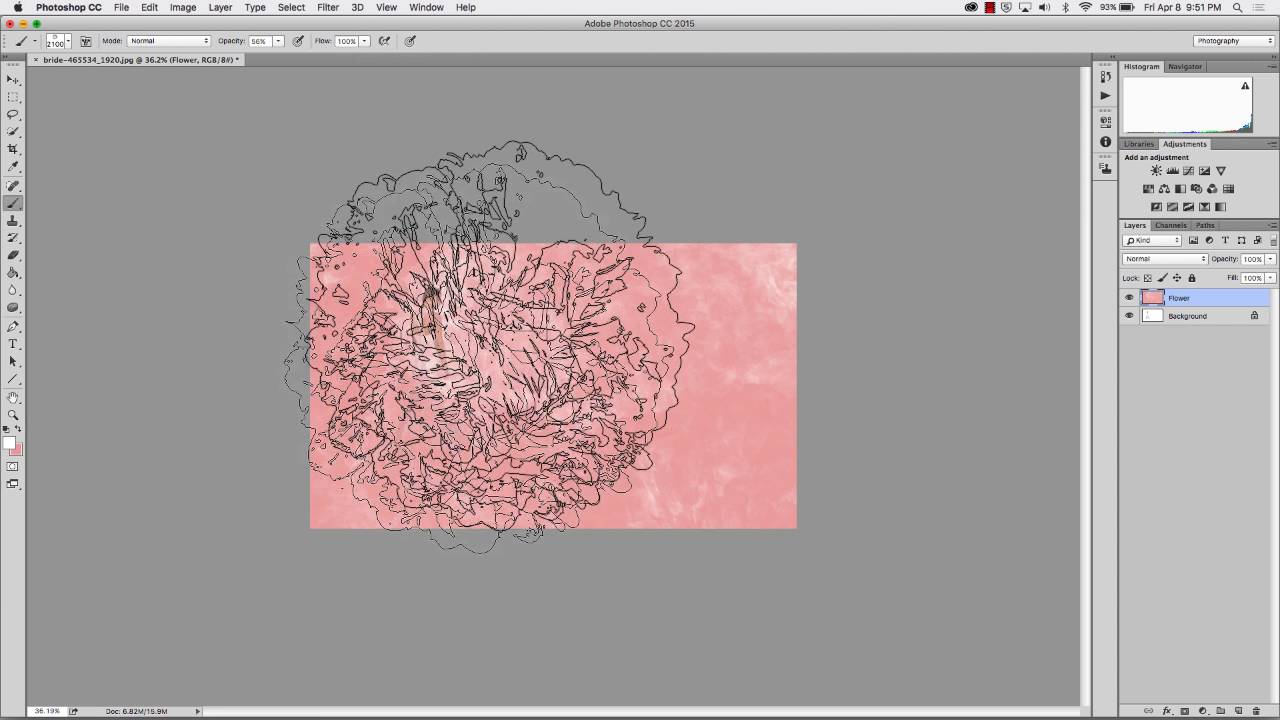Toggle pressure for opacity

[x=298, y=41]
